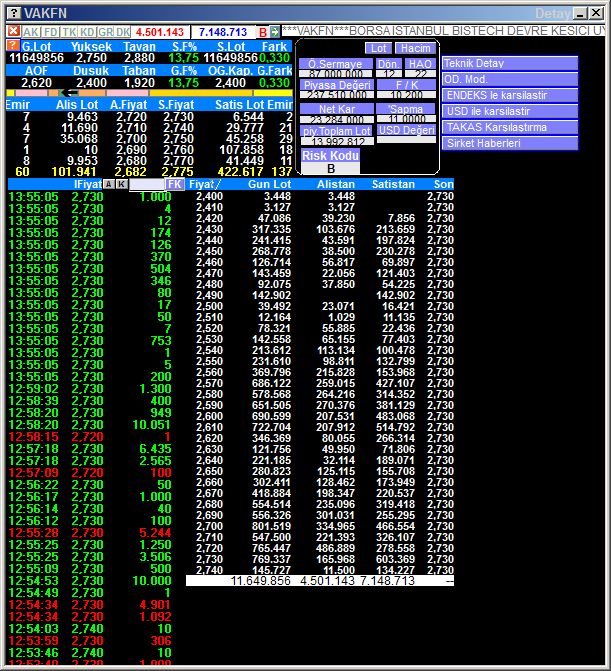This screenshot has width=611, height=671.
Task: Select bid price 2,720 in the order book
Action: click(131, 117)
